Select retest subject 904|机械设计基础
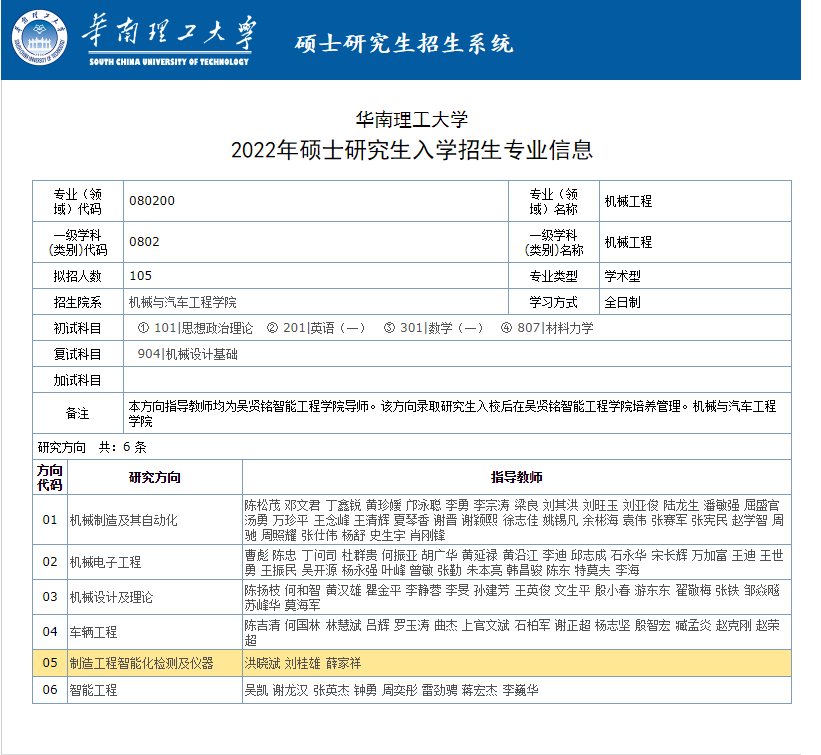 coord(187,354)
